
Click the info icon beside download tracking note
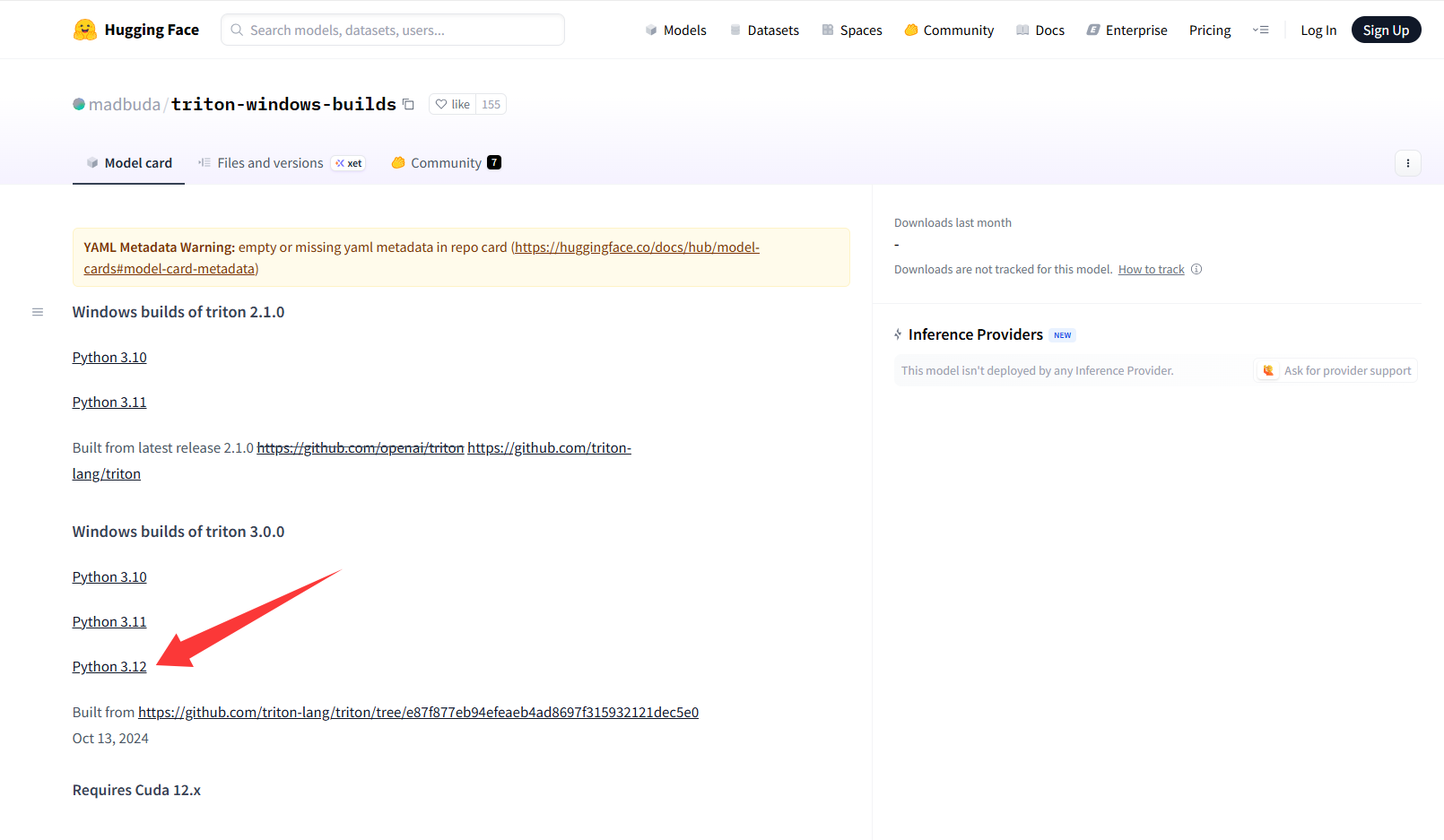click(1196, 269)
